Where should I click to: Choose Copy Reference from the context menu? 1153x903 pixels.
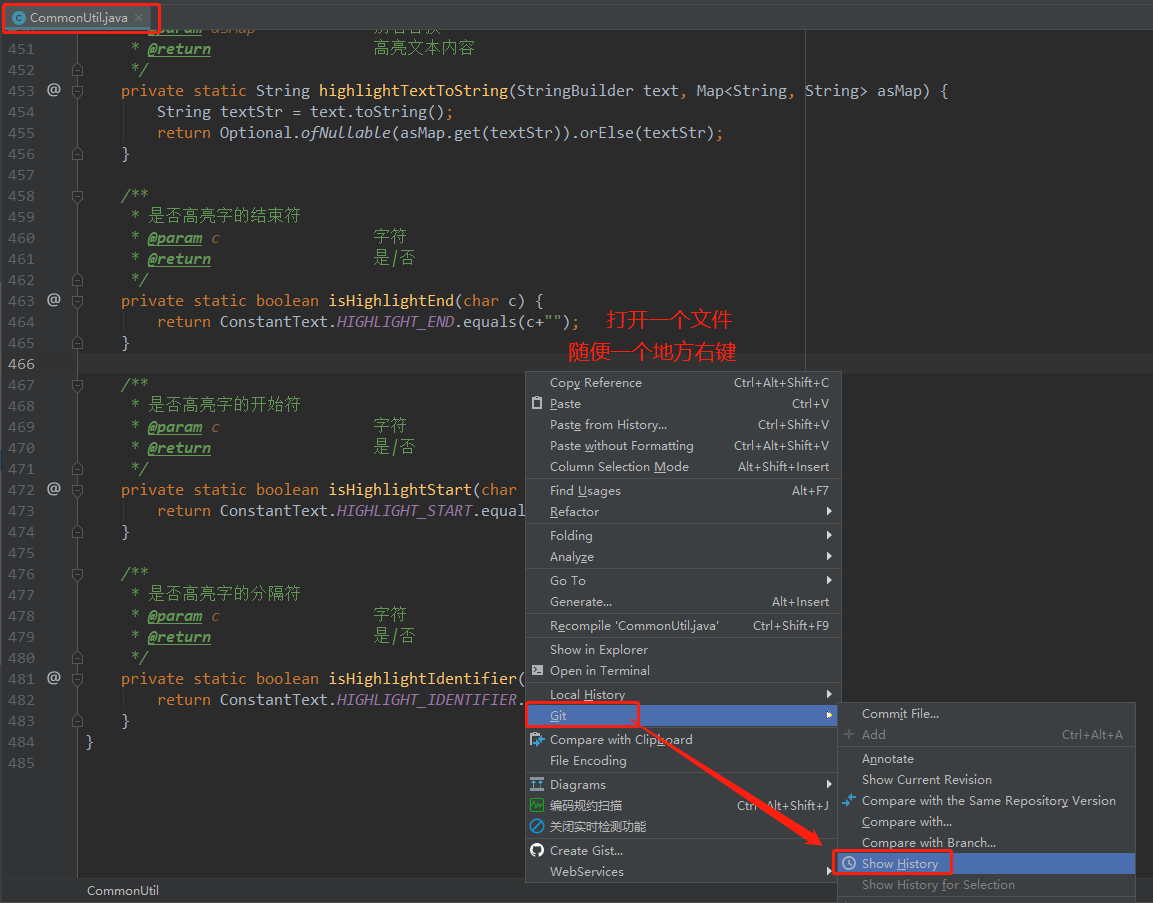pyautogui.click(x=684, y=382)
